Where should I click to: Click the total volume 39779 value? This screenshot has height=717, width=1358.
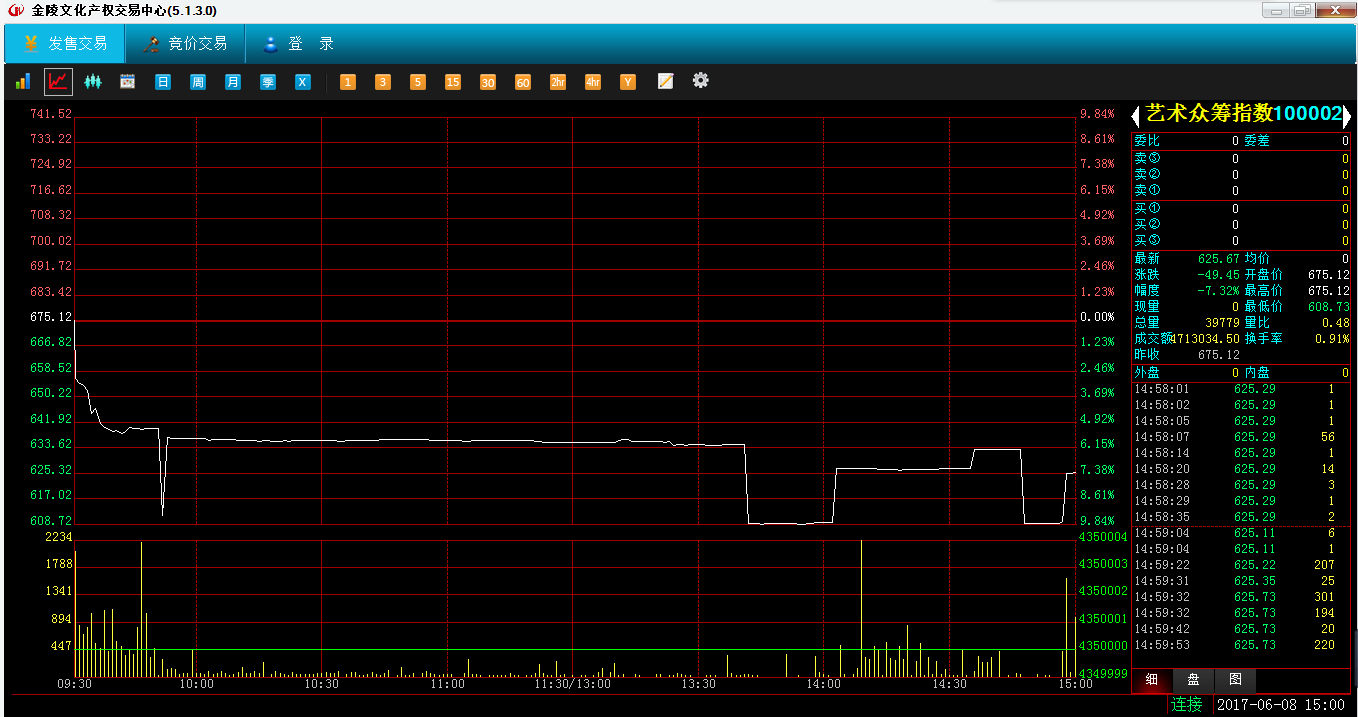pyautogui.click(x=1223, y=322)
